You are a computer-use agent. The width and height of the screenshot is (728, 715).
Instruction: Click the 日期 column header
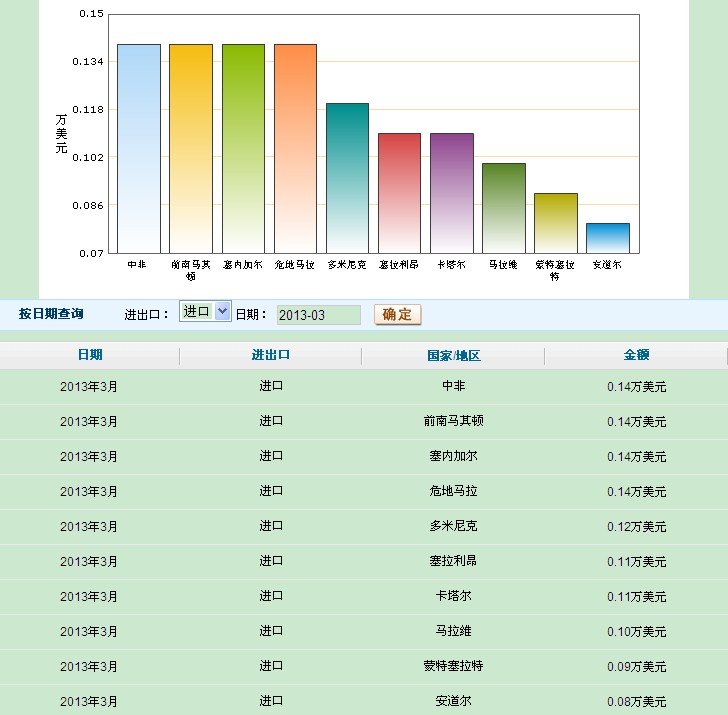click(x=90, y=355)
